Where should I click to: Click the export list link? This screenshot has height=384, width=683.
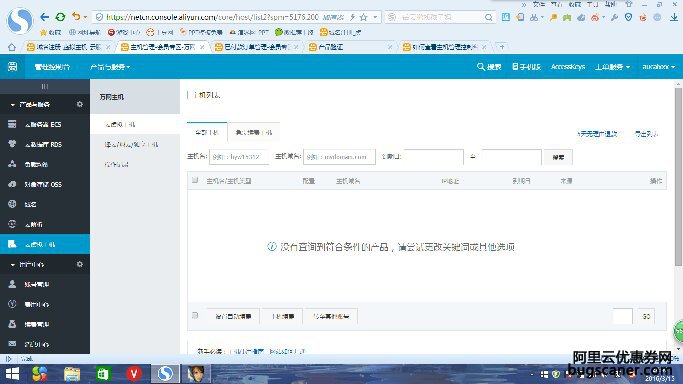(x=646, y=134)
